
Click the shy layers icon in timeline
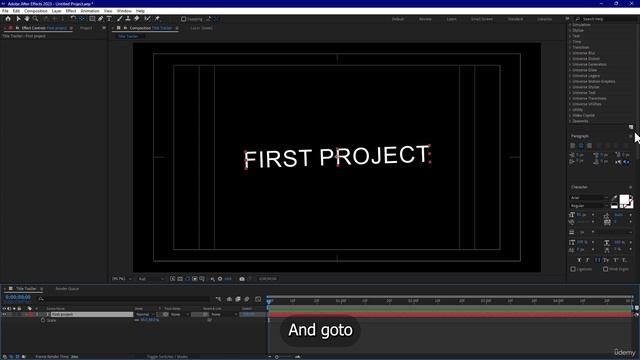(229, 299)
